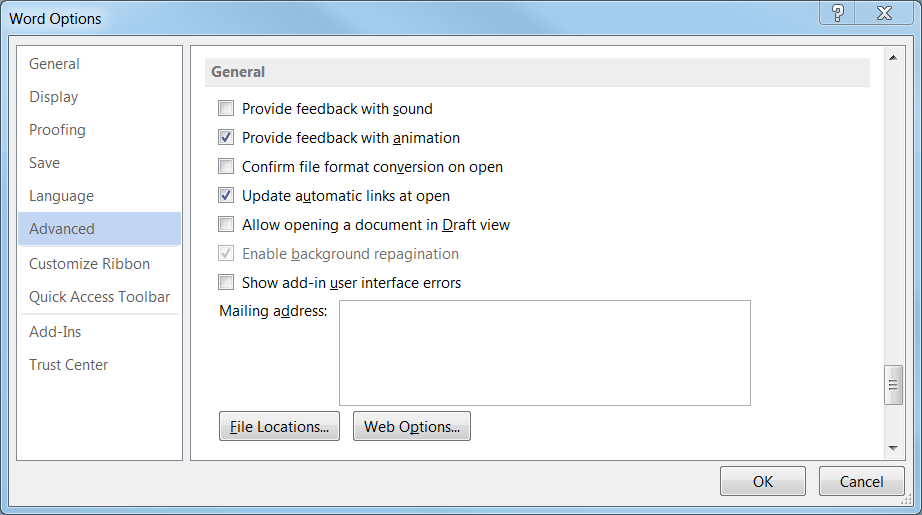Screen dimensions: 922x515
Task: Enable Confirm file format conversion on open
Action: tap(226, 166)
